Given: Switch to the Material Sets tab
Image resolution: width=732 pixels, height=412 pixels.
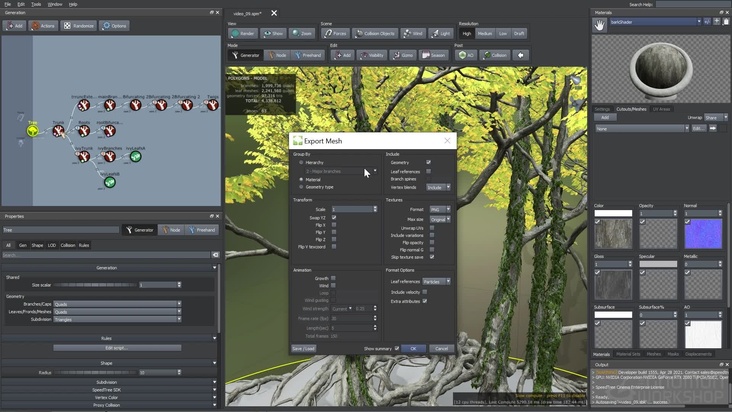Looking at the screenshot, I should click(628, 354).
